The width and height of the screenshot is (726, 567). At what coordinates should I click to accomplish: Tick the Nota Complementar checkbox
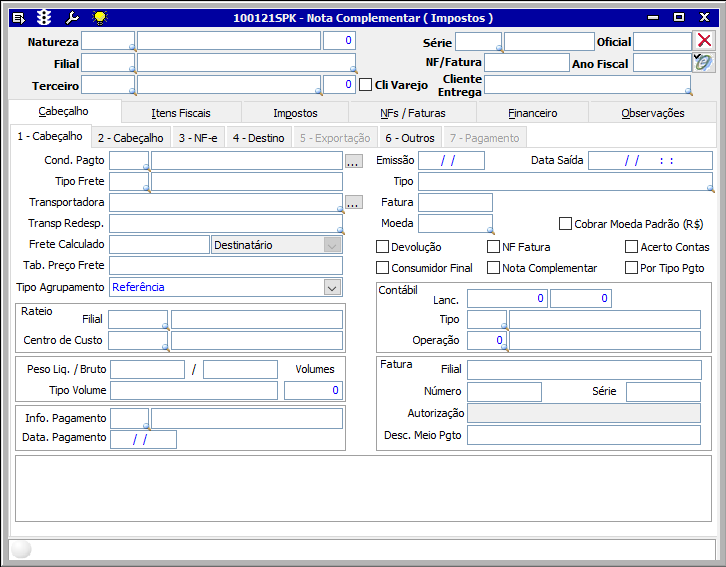[x=494, y=268]
